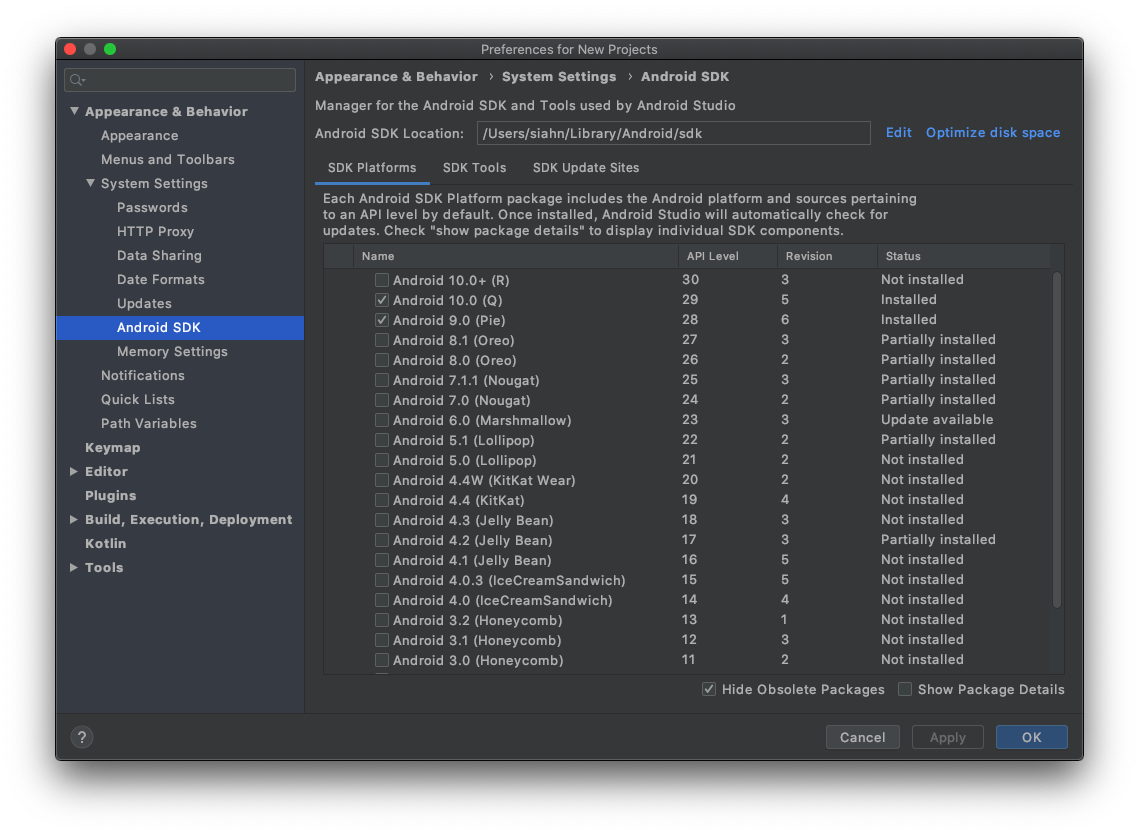Click the Optimize disk space link
Viewport: 1139px width, 834px height.
992,133
